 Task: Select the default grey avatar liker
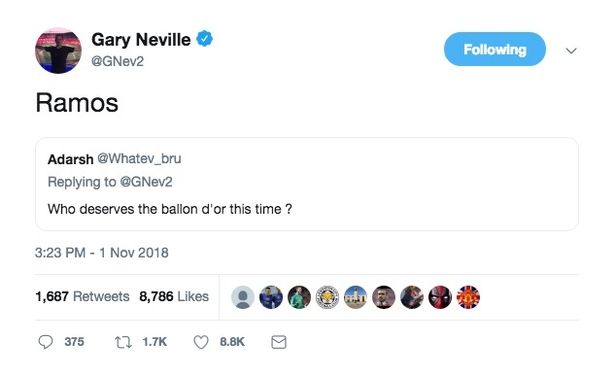click(x=243, y=297)
